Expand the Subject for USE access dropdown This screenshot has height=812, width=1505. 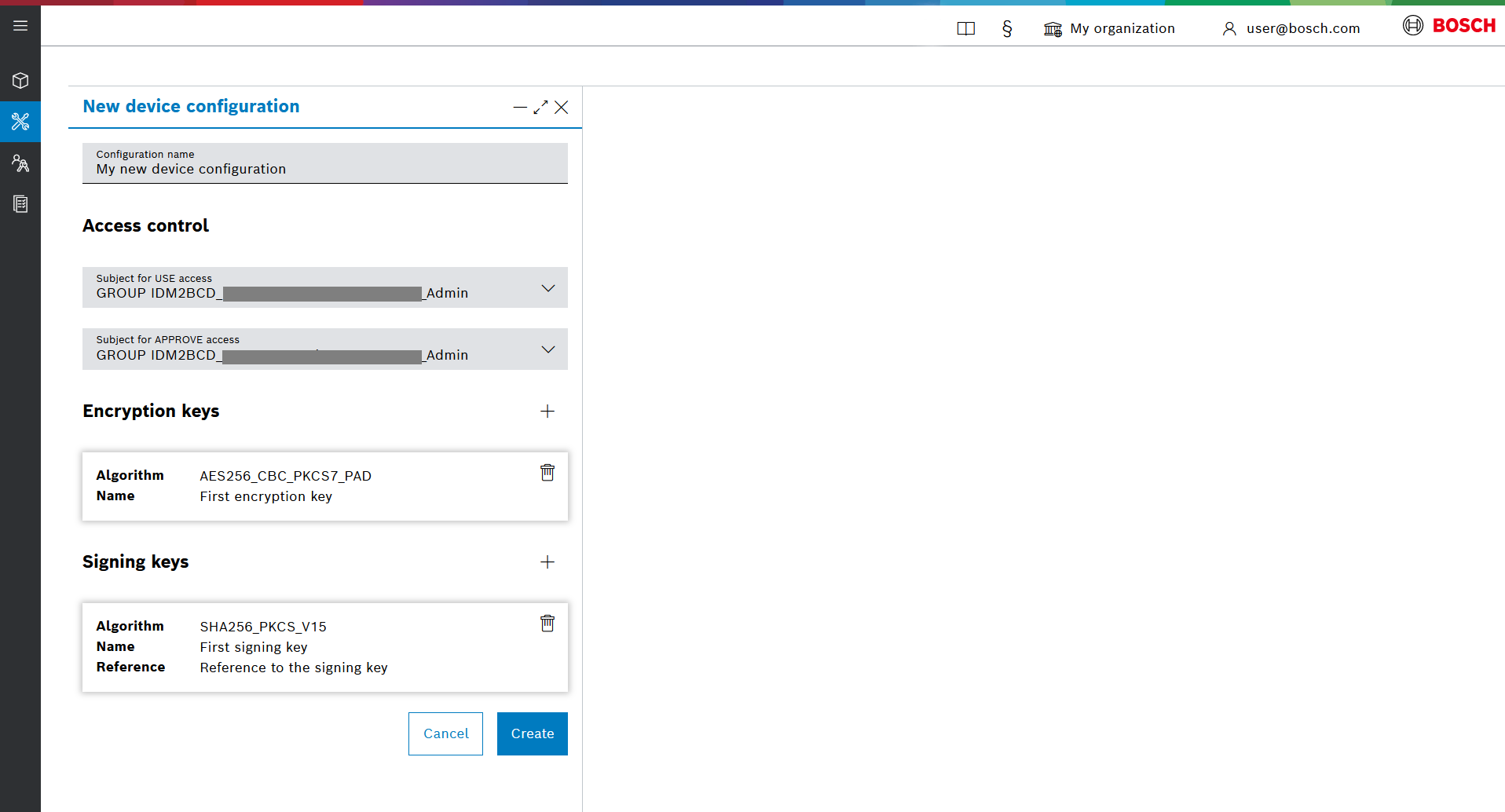pos(547,288)
